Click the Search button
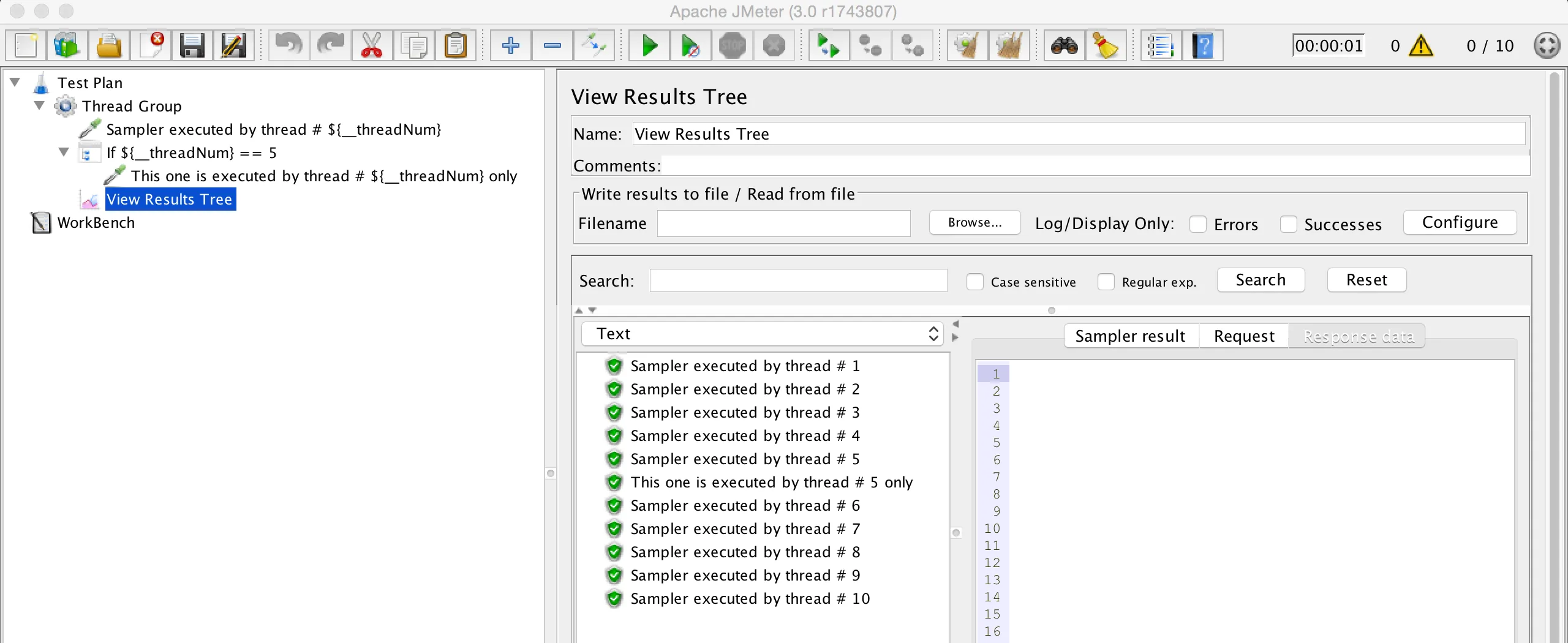1568x643 pixels. click(1261, 280)
